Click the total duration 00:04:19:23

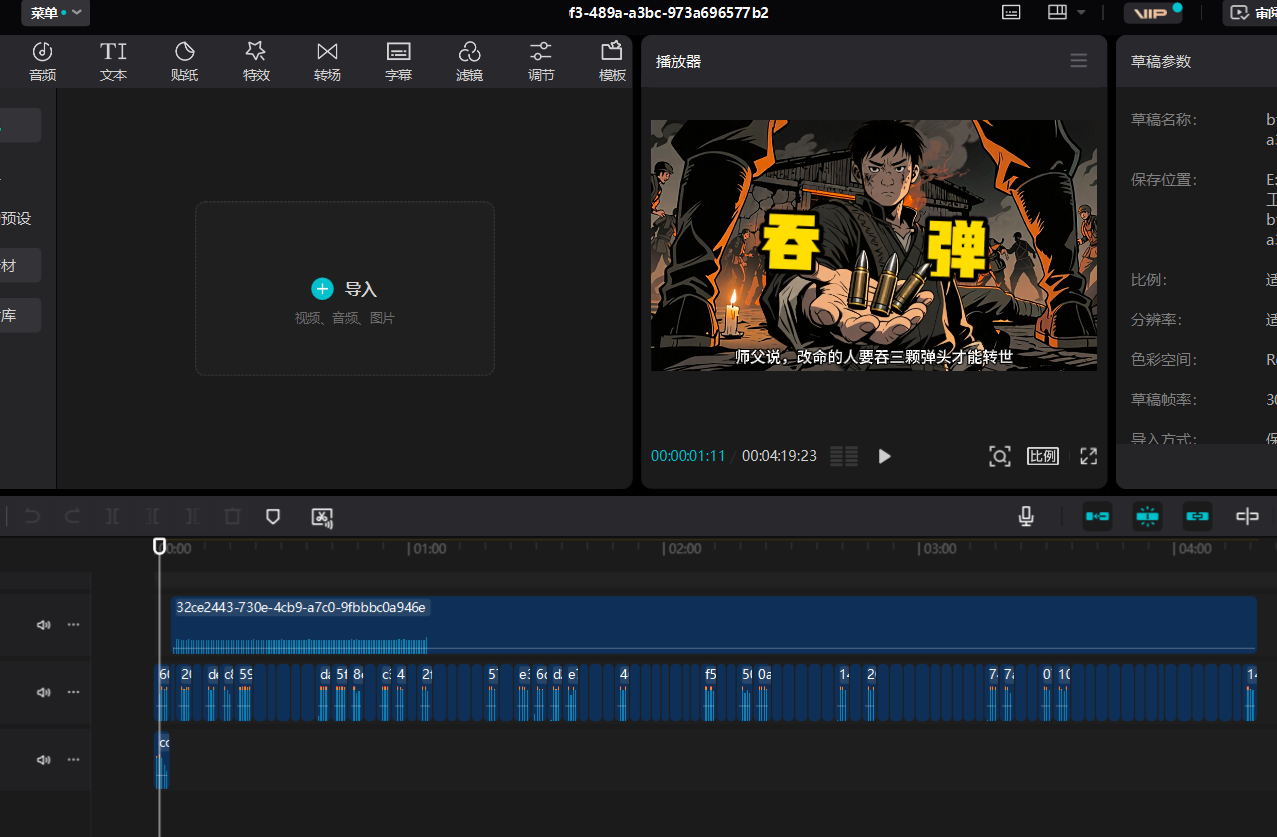[779, 456]
